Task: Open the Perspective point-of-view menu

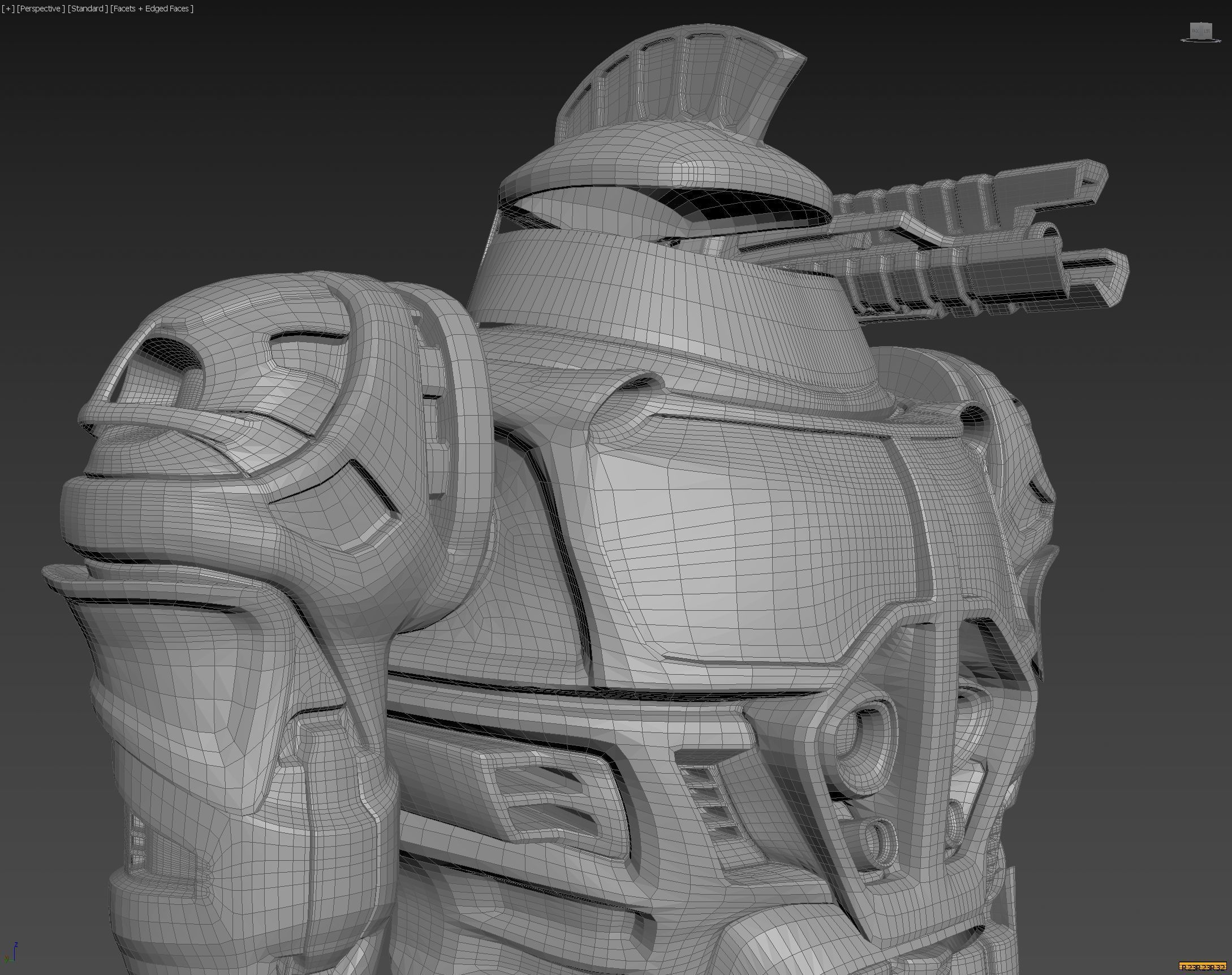Action: [x=41, y=8]
